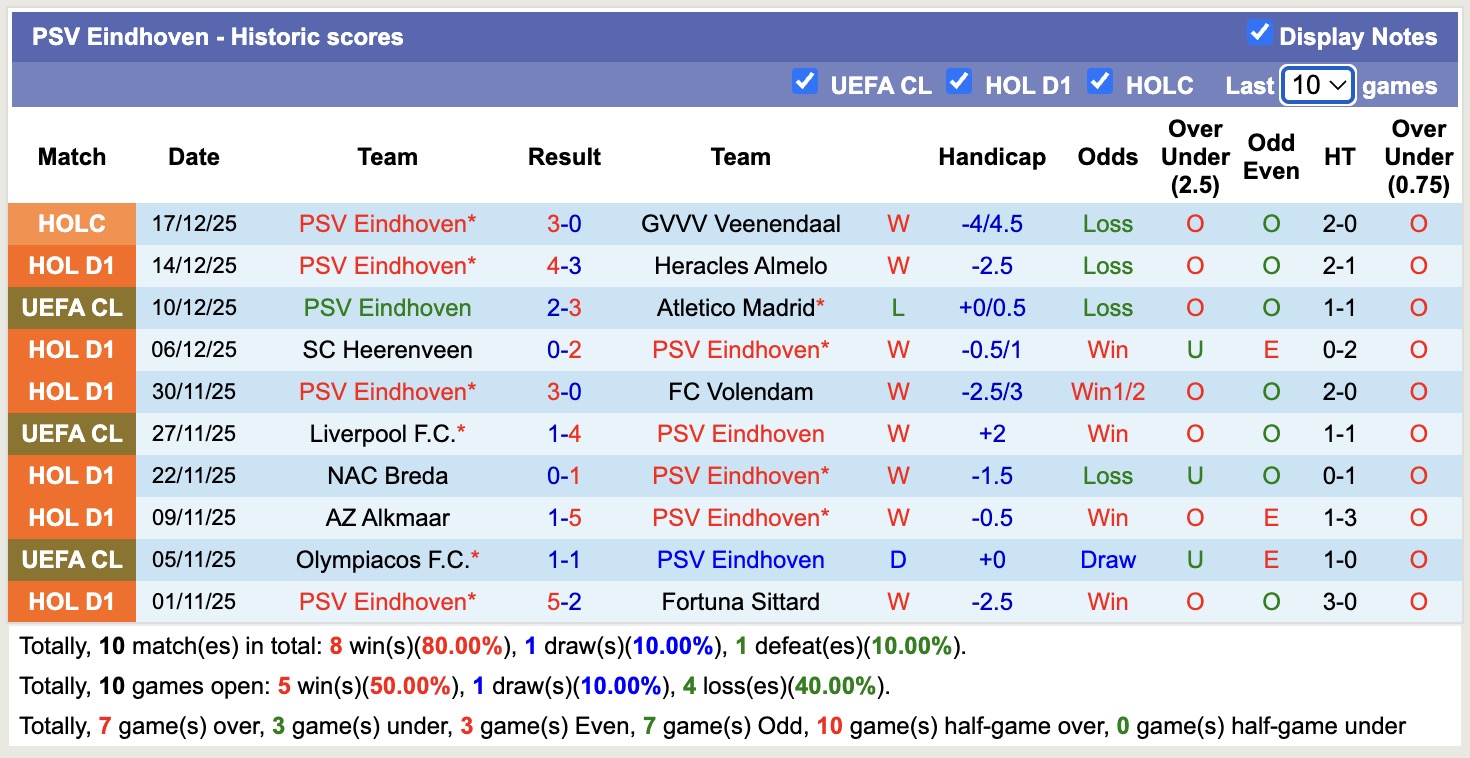Click the 80.00% win percentage in the summary
The height and width of the screenshot is (758, 1470).
click(x=459, y=646)
